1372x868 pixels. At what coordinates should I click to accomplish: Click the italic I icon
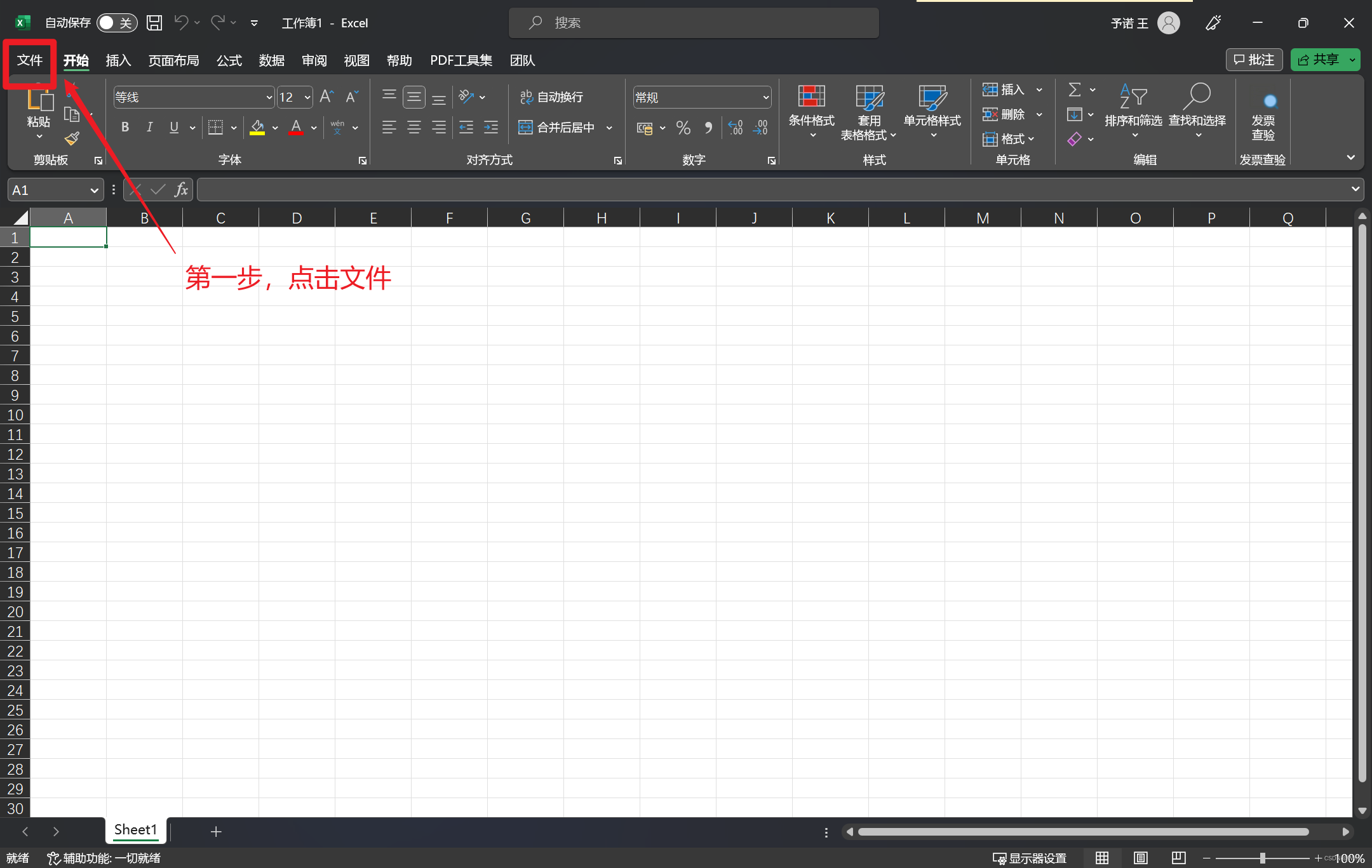click(x=149, y=128)
